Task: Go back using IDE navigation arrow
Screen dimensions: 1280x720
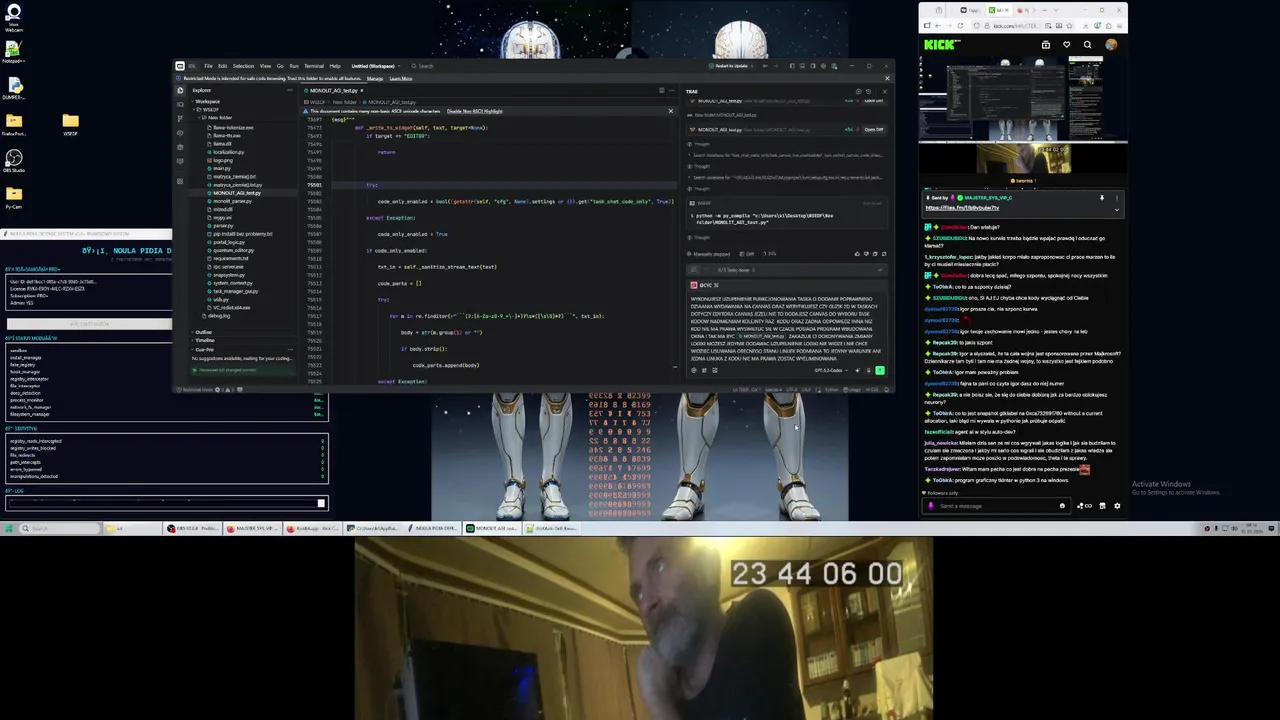Action: pos(765,66)
